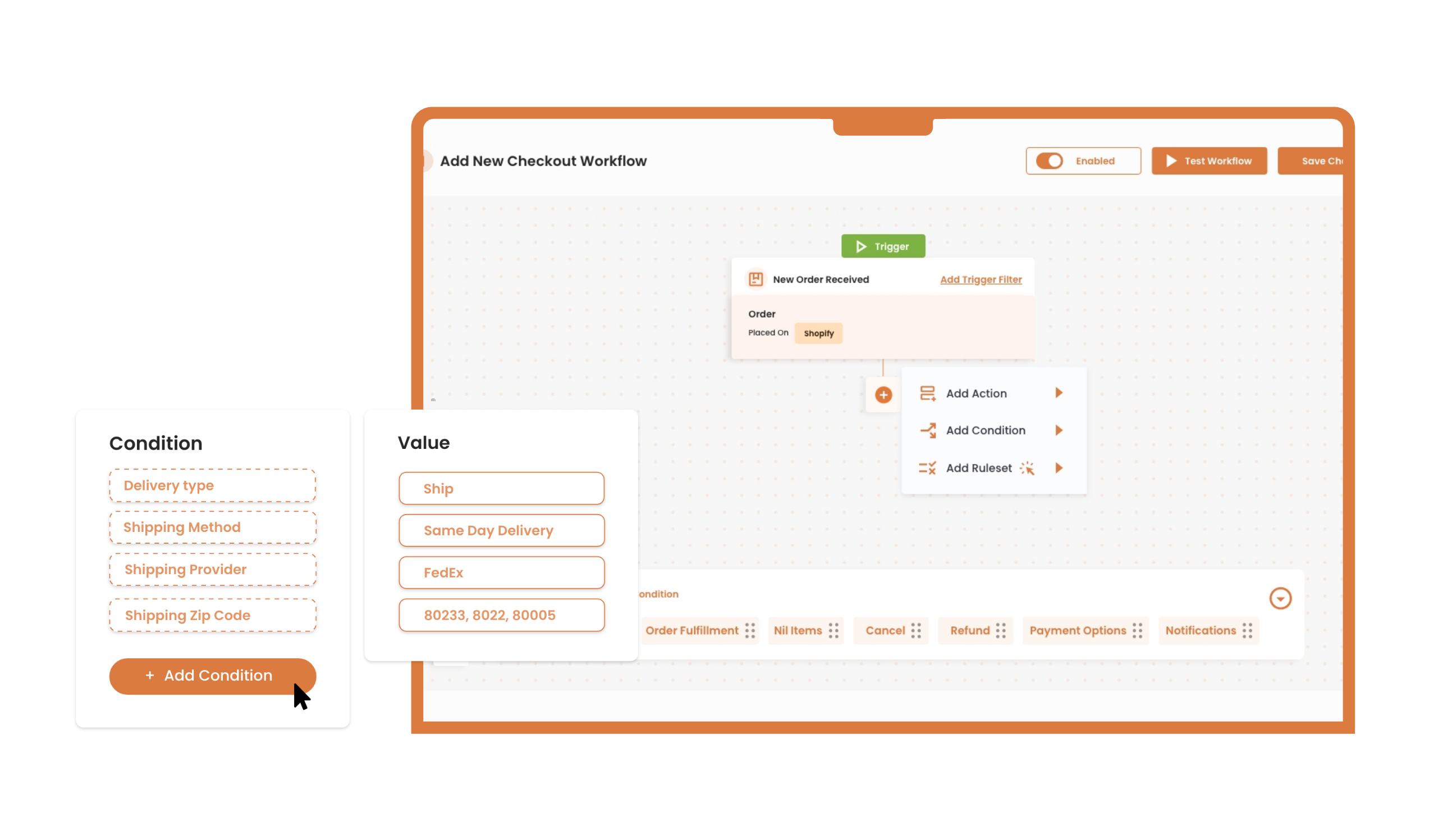Click Add Trigger Filter link
The image size is (1443, 840).
pyautogui.click(x=981, y=279)
